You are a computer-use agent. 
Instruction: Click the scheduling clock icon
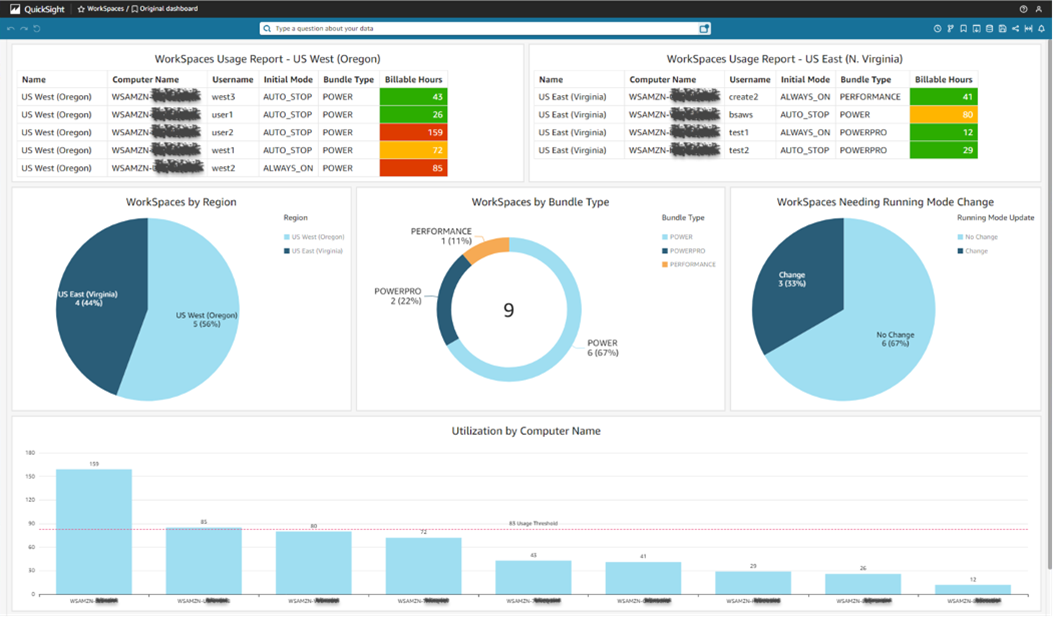click(938, 28)
